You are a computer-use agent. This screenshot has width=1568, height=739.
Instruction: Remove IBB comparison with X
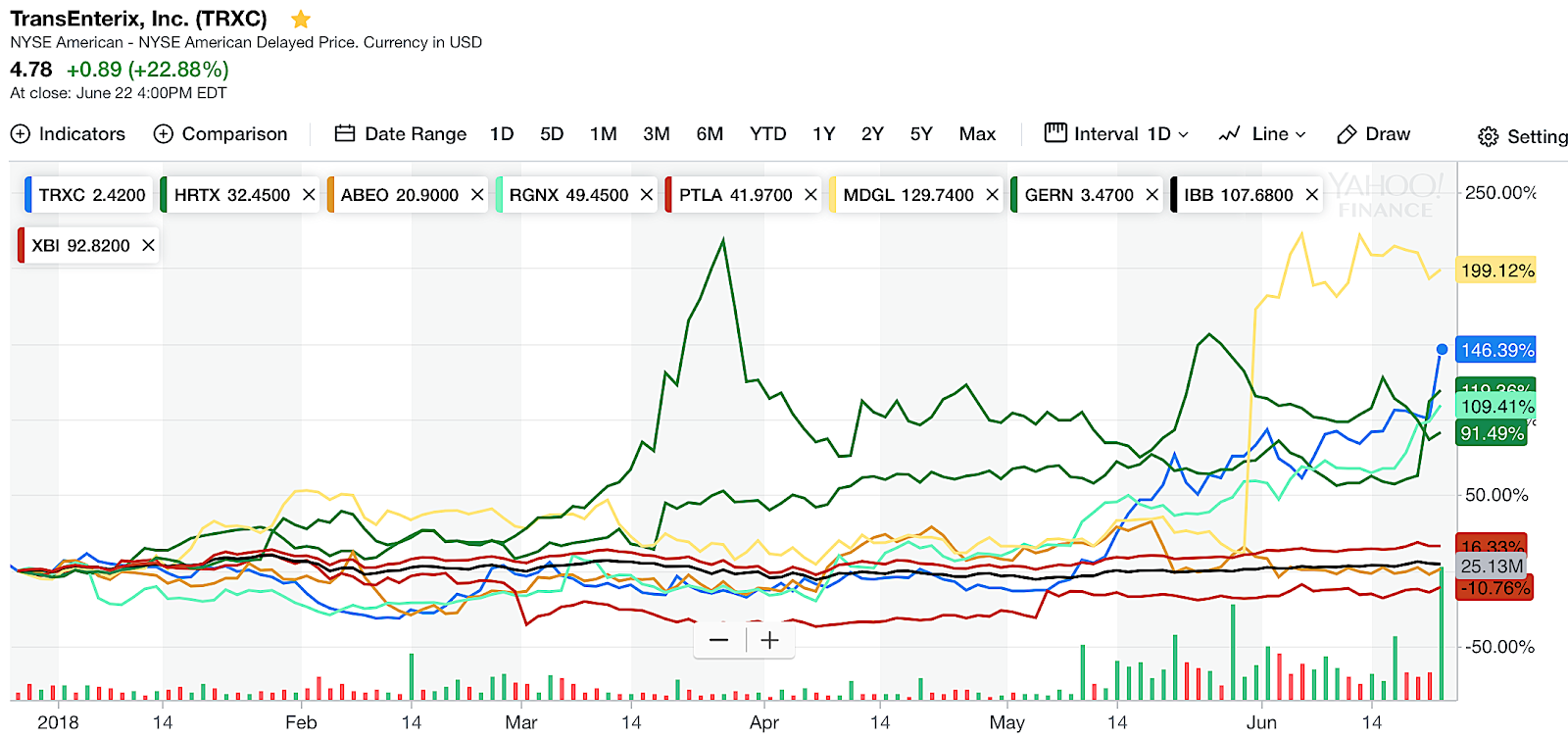1311,195
